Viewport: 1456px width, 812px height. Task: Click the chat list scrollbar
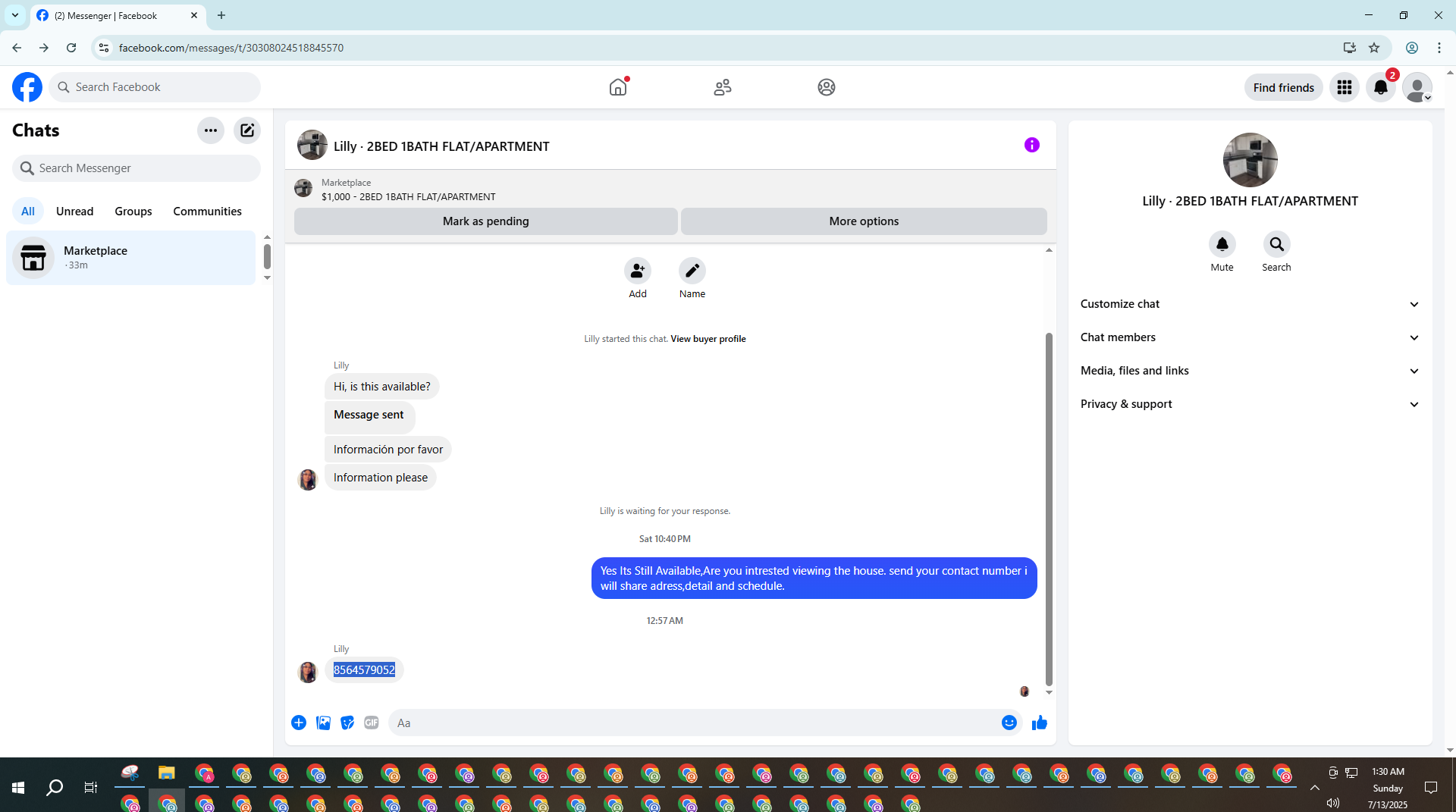tap(267, 256)
